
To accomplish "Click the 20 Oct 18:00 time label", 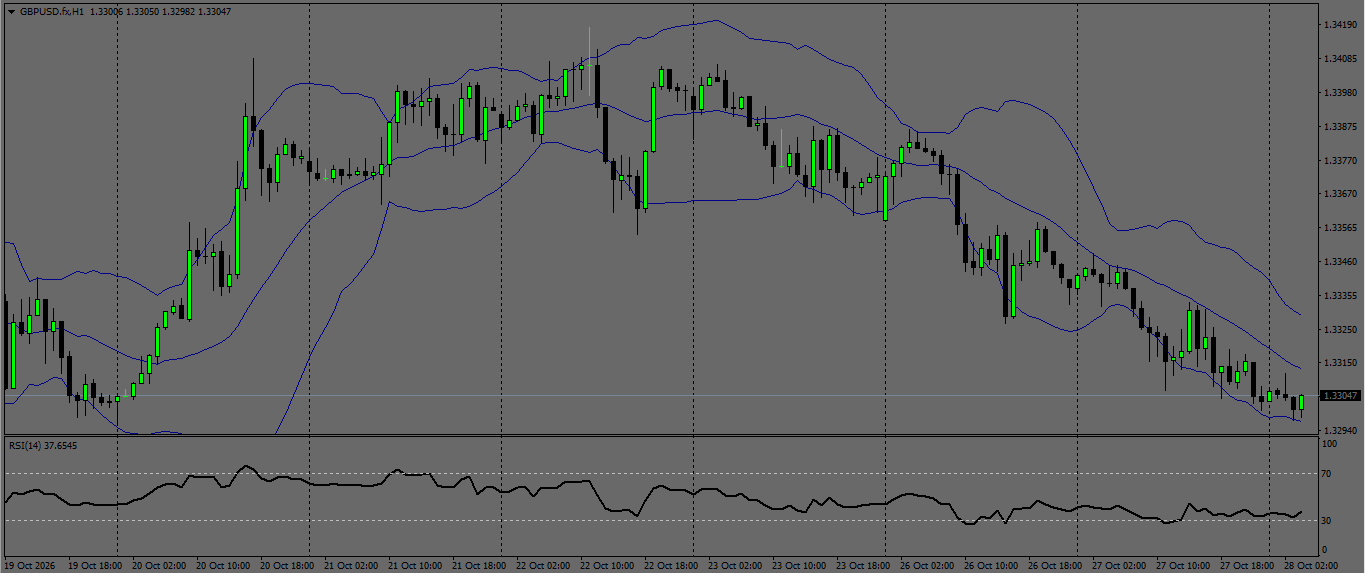I will click(287, 565).
